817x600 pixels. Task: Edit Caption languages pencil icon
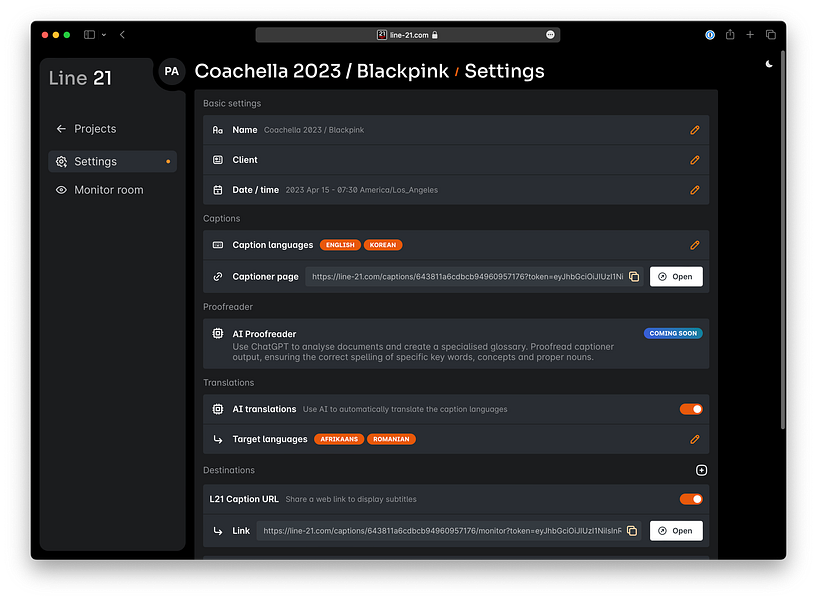[695, 245]
